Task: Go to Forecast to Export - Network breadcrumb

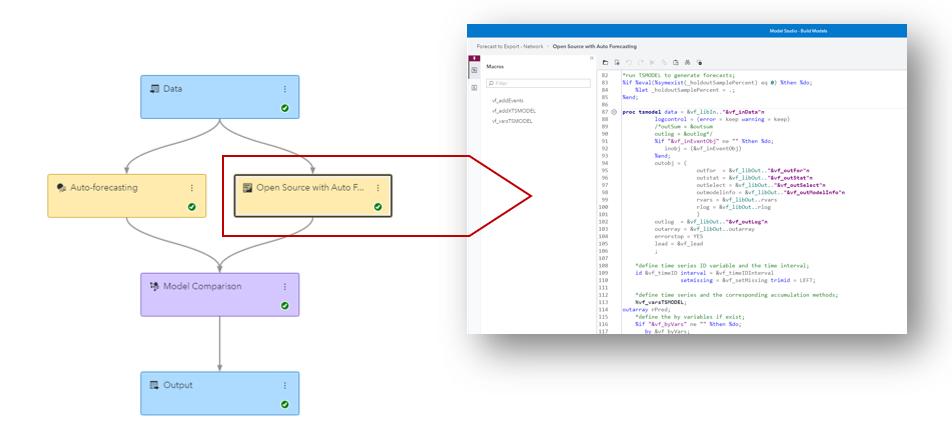Action: 508,46
